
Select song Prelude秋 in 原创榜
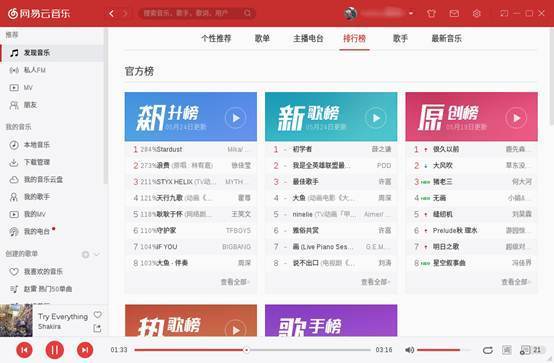472,230
